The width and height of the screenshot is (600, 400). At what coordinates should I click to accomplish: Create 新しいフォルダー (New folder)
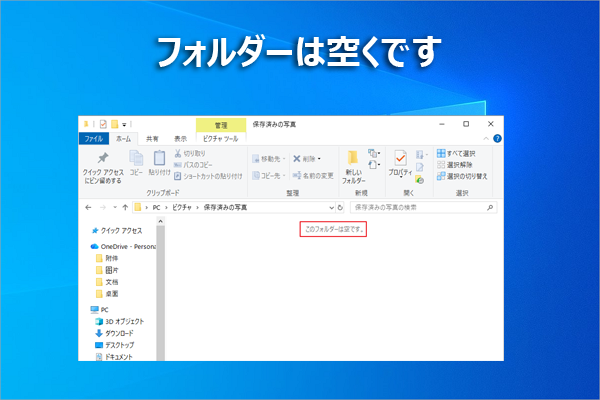pos(353,167)
